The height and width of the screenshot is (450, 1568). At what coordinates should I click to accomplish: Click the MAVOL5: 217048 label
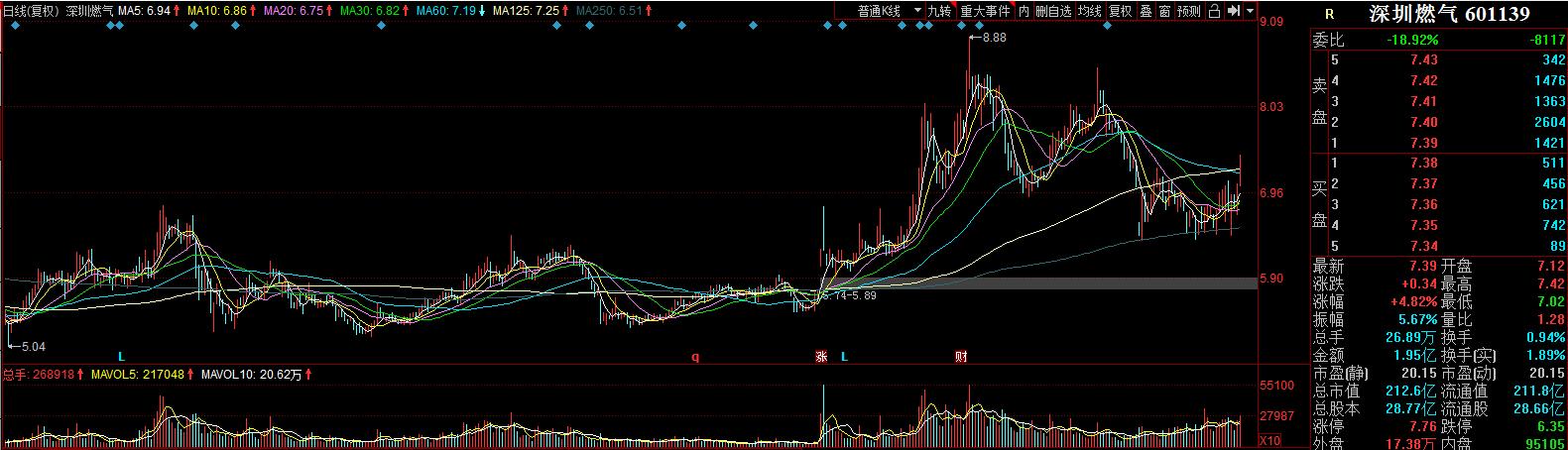point(139,376)
